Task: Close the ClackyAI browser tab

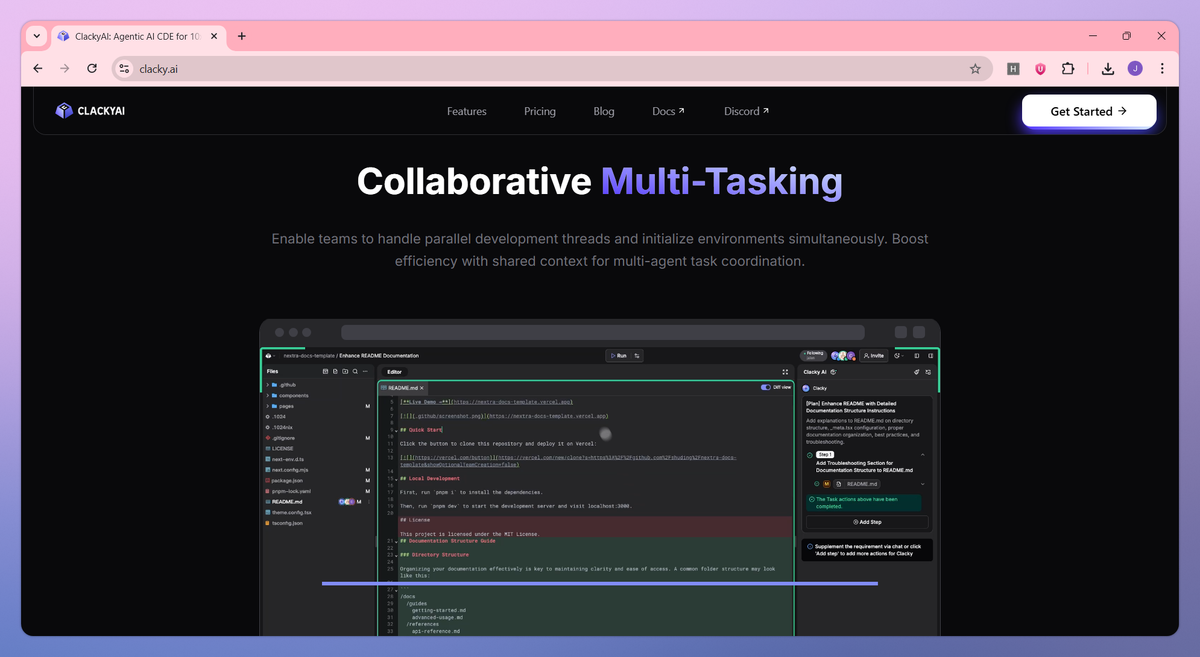Action: (212, 36)
